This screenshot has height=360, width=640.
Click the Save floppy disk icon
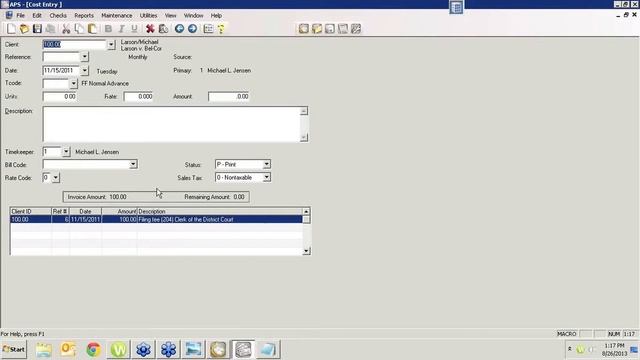[x=38, y=29]
